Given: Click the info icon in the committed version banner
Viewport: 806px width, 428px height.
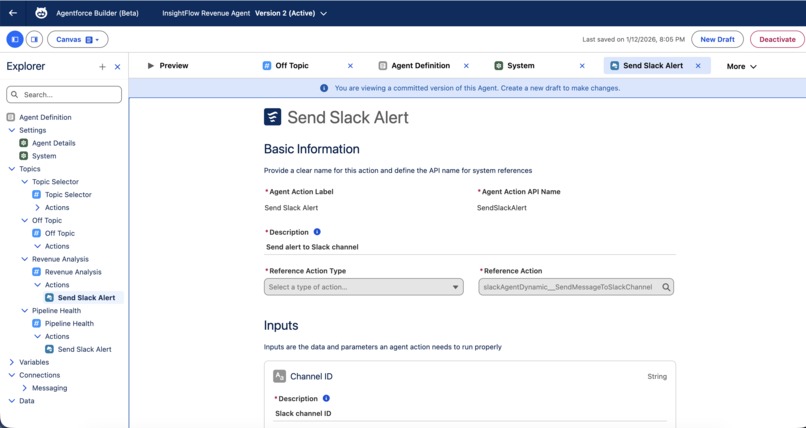Looking at the screenshot, I should (324, 88).
